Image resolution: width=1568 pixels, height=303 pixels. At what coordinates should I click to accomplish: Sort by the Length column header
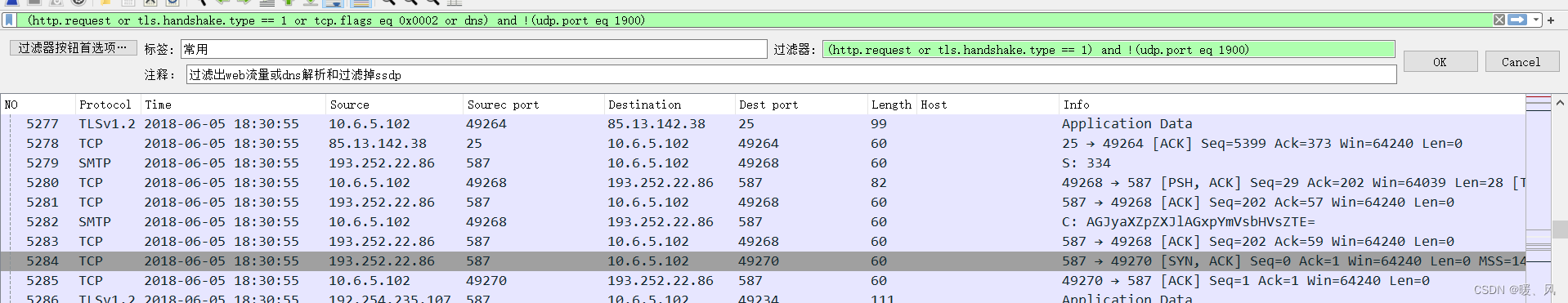[x=891, y=105]
